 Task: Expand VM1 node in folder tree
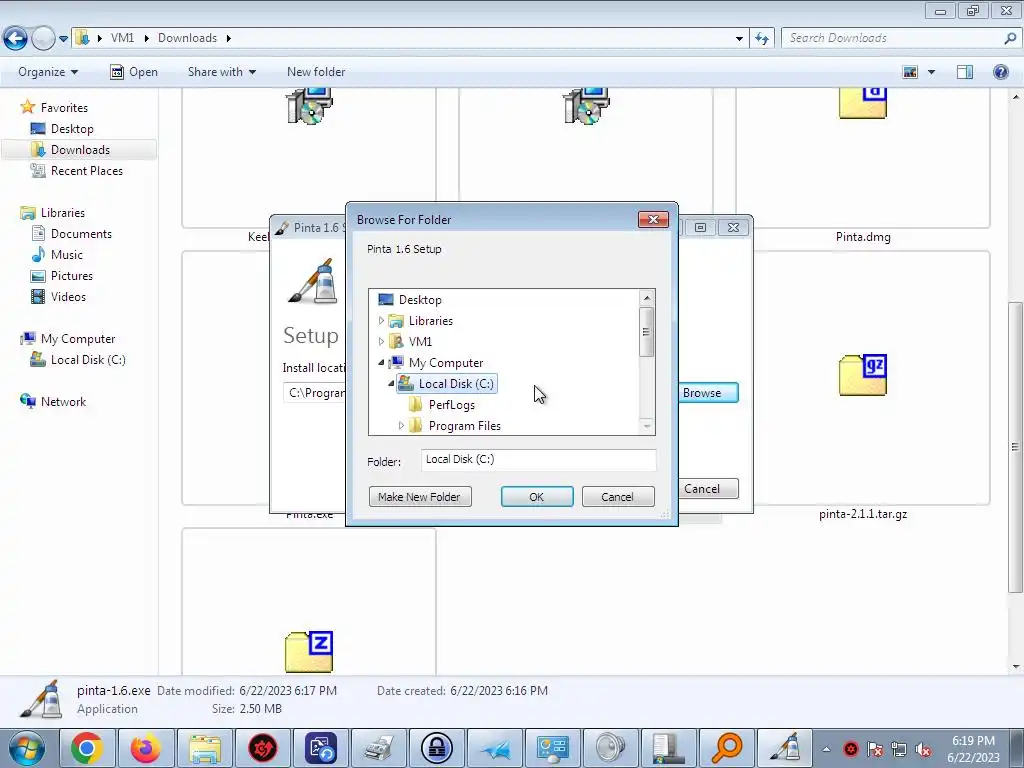(381, 342)
